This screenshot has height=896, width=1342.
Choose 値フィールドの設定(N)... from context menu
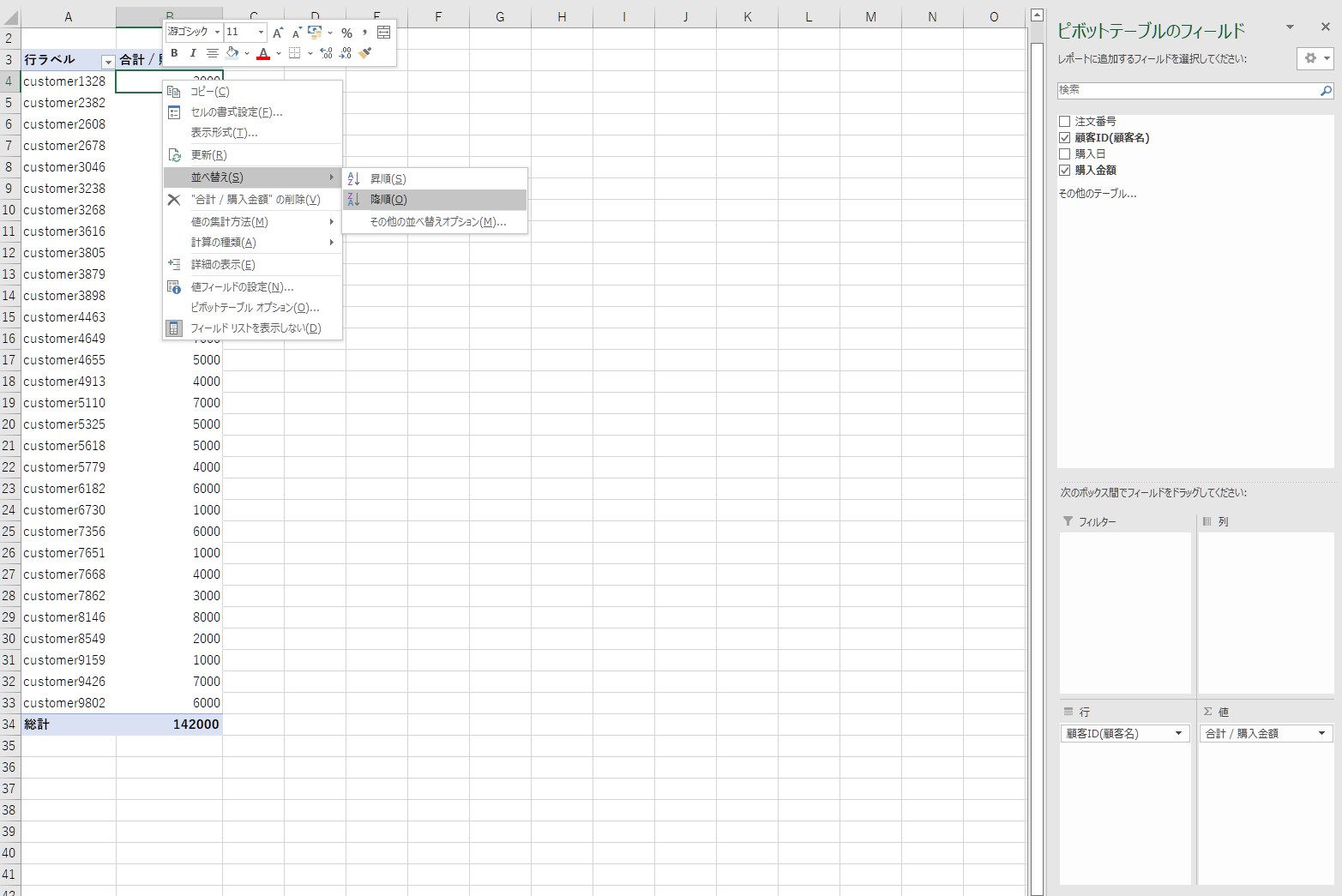(x=242, y=287)
